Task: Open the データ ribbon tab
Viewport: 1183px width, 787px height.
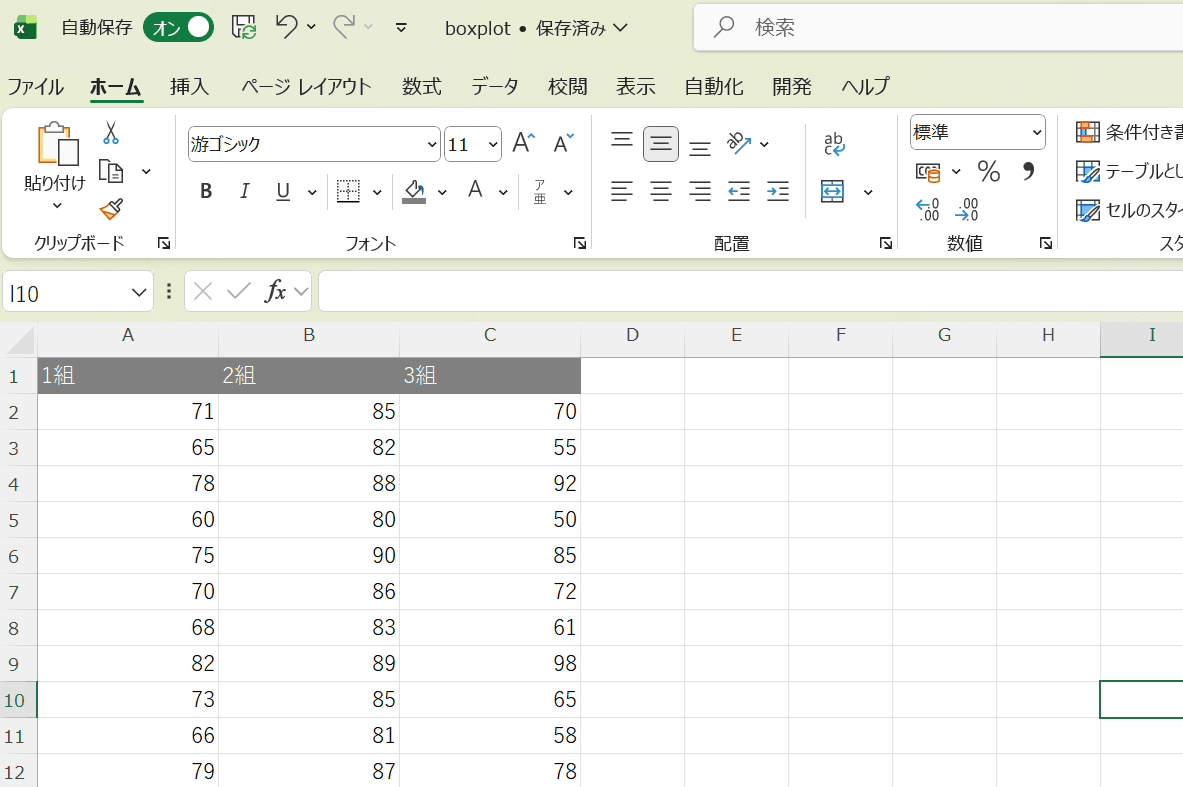Action: click(x=494, y=87)
